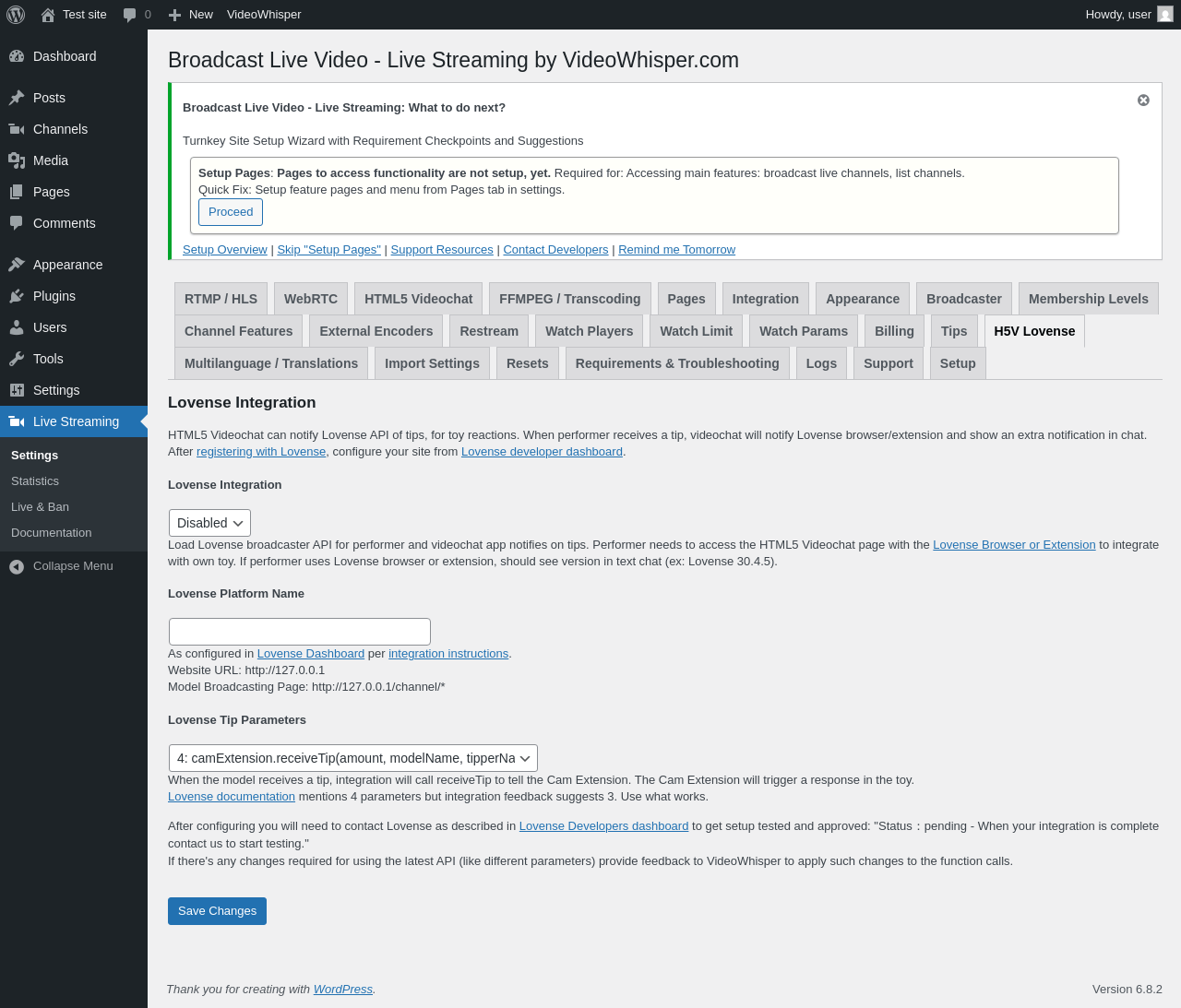Open the Test site home icon

[48, 15]
